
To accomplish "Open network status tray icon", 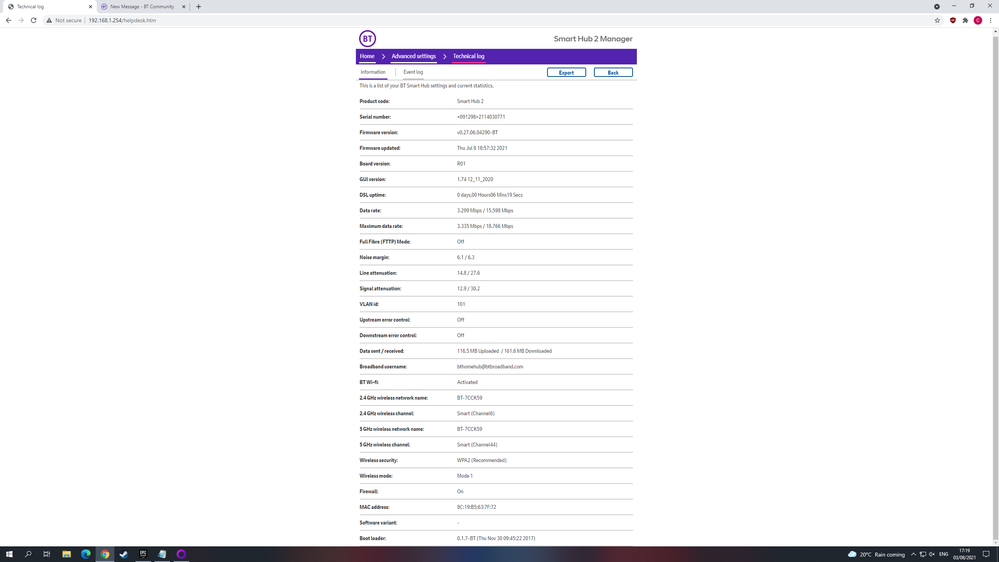I will coord(923,554).
